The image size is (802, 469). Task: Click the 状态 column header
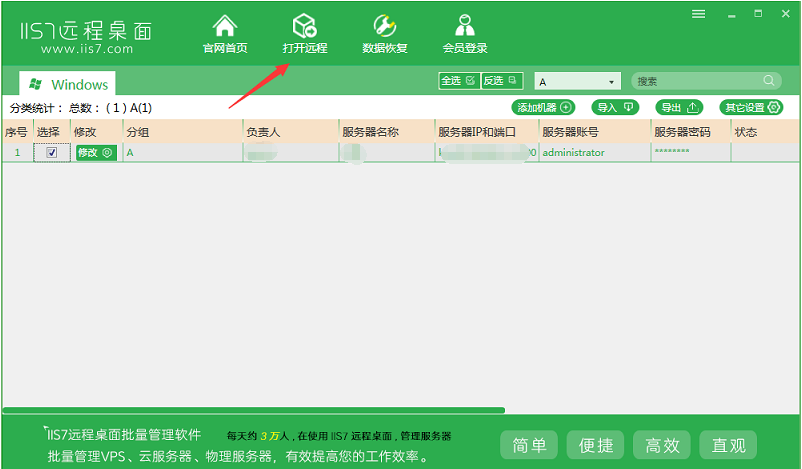[765, 132]
